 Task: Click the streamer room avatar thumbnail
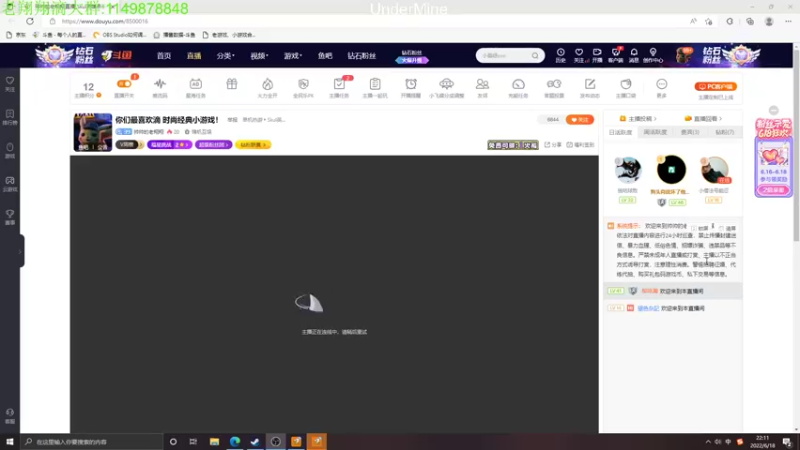pyautogui.click(x=93, y=132)
